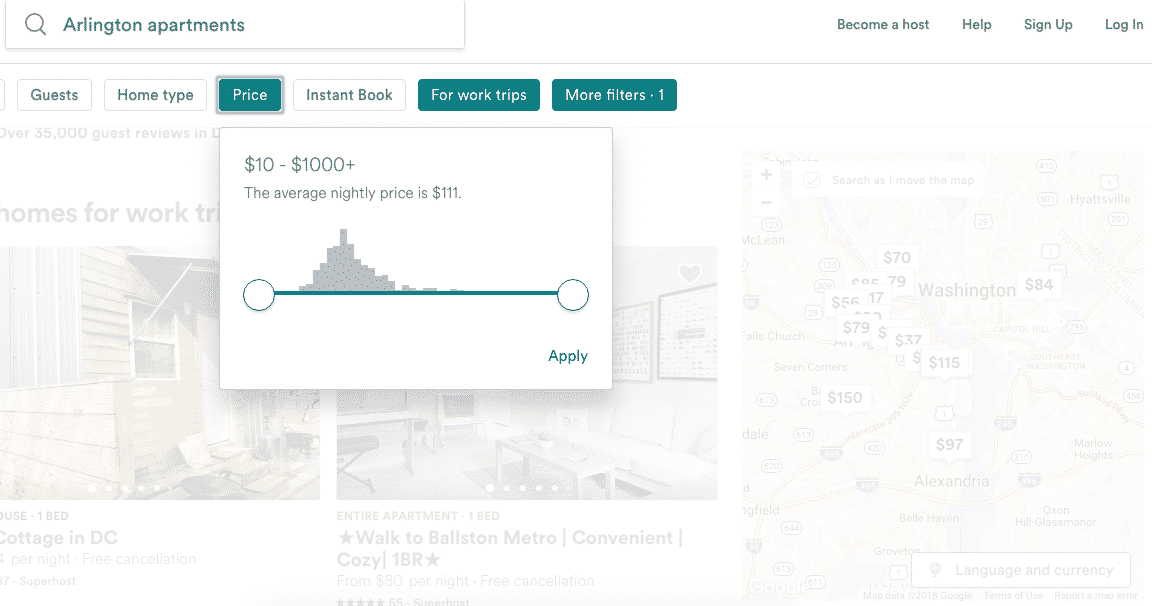This screenshot has height=606, width=1152.
Task: Click the price histogram chart
Action: (x=382, y=261)
